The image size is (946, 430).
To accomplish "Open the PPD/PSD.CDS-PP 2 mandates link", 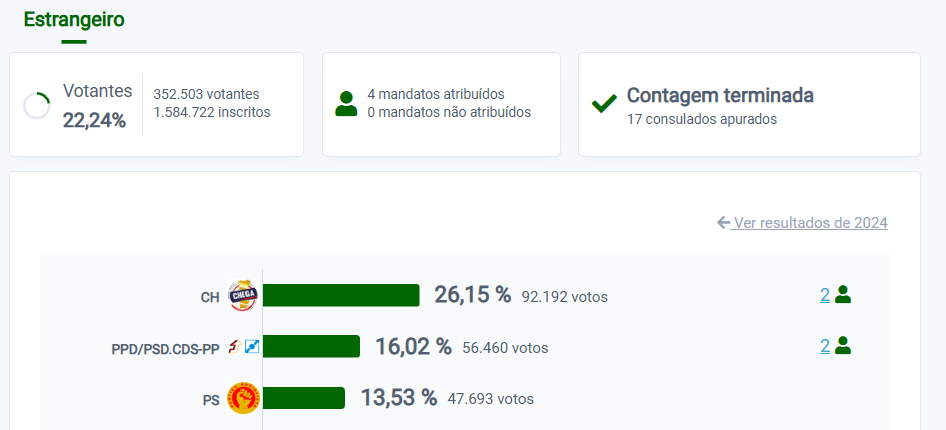I will click(825, 346).
